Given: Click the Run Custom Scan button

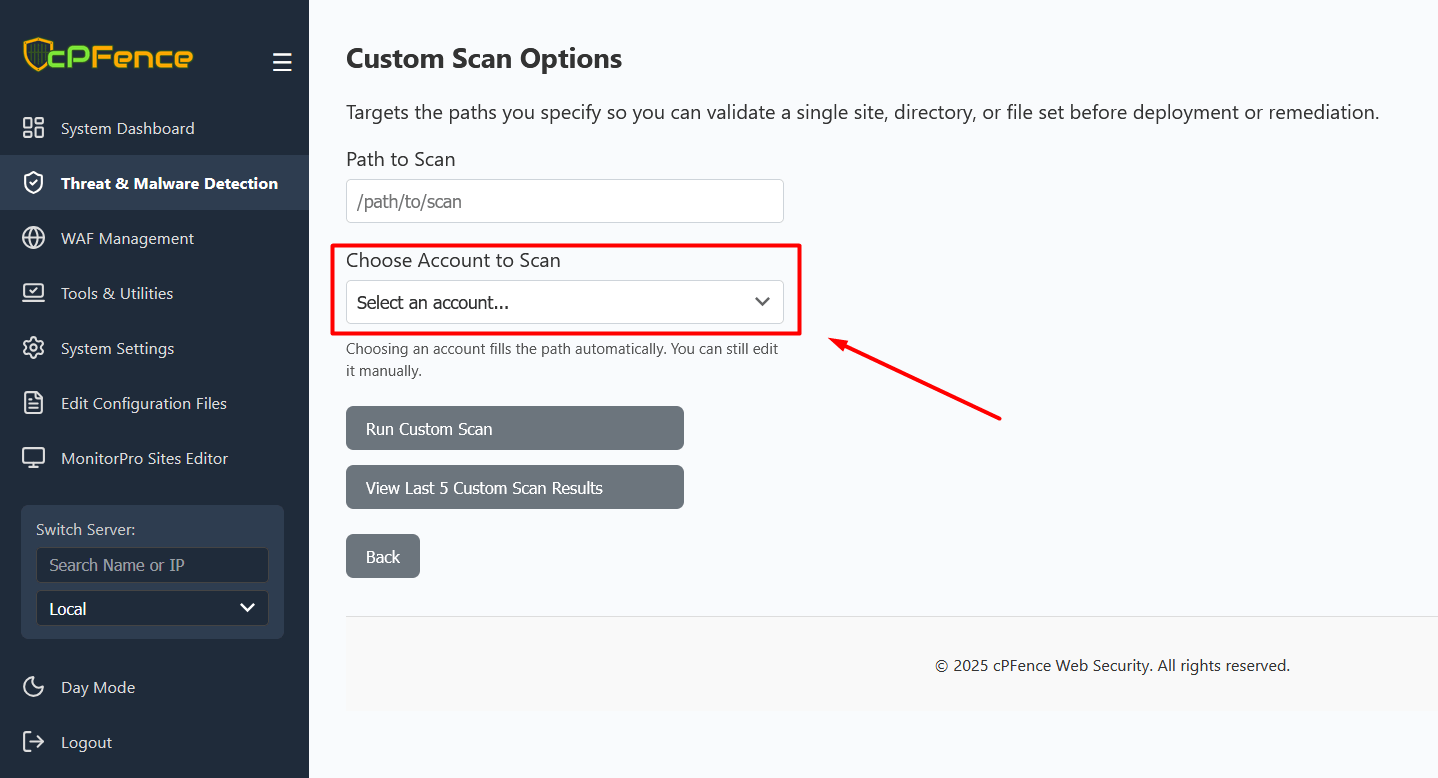Looking at the screenshot, I should 514,428.
